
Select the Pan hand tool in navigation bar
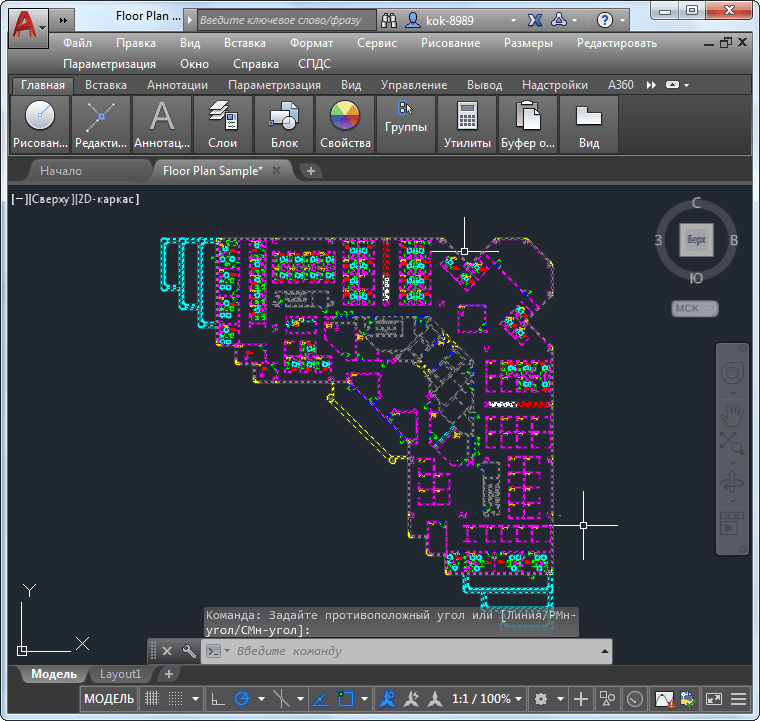(x=732, y=415)
